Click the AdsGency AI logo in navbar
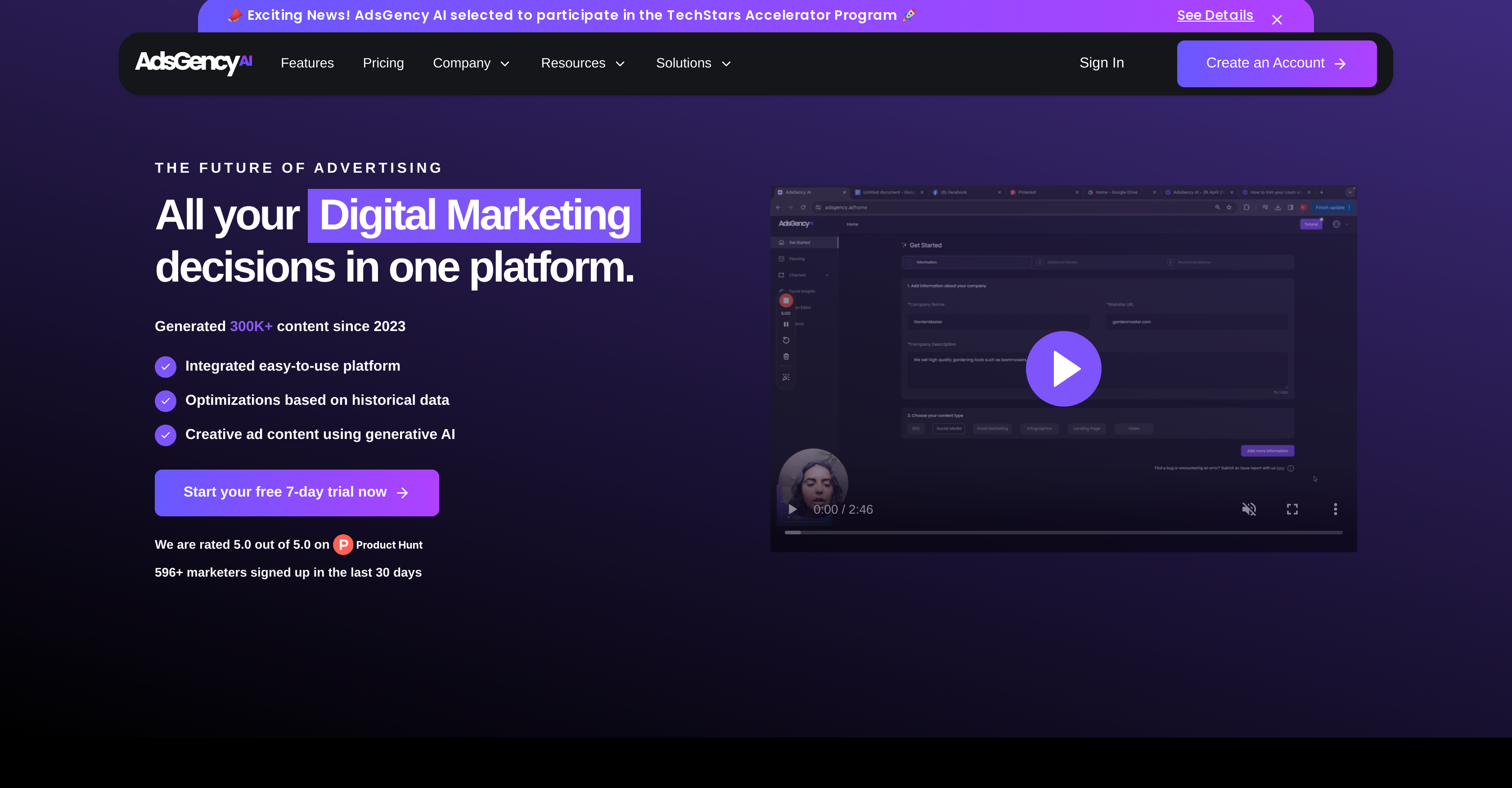 pos(193,63)
